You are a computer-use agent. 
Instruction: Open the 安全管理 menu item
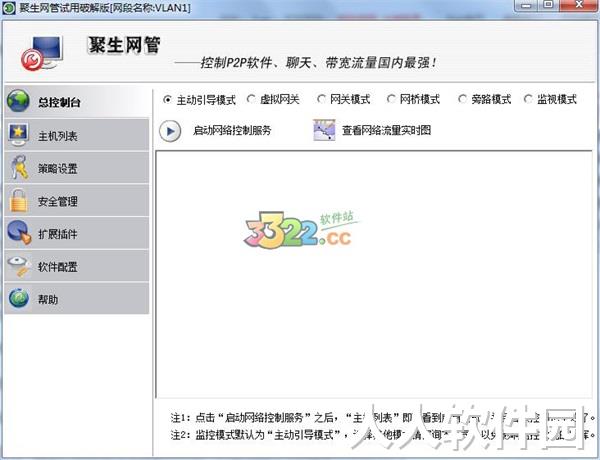[77, 200]
